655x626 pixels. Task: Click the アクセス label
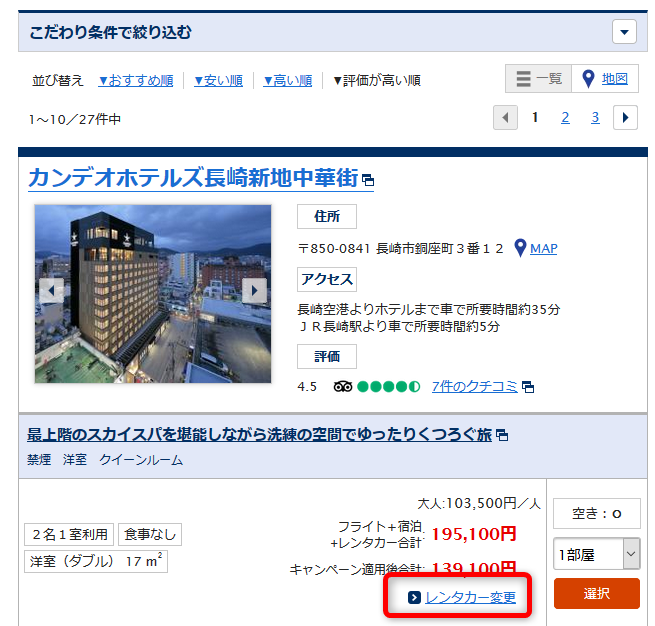click(x=327, y=279)
